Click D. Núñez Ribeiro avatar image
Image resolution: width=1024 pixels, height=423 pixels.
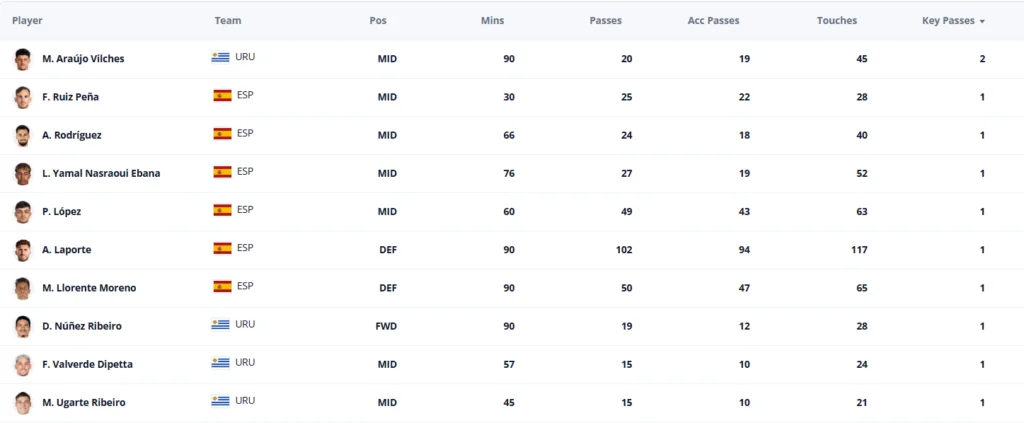pyautogui.click(x=23, y=326)
